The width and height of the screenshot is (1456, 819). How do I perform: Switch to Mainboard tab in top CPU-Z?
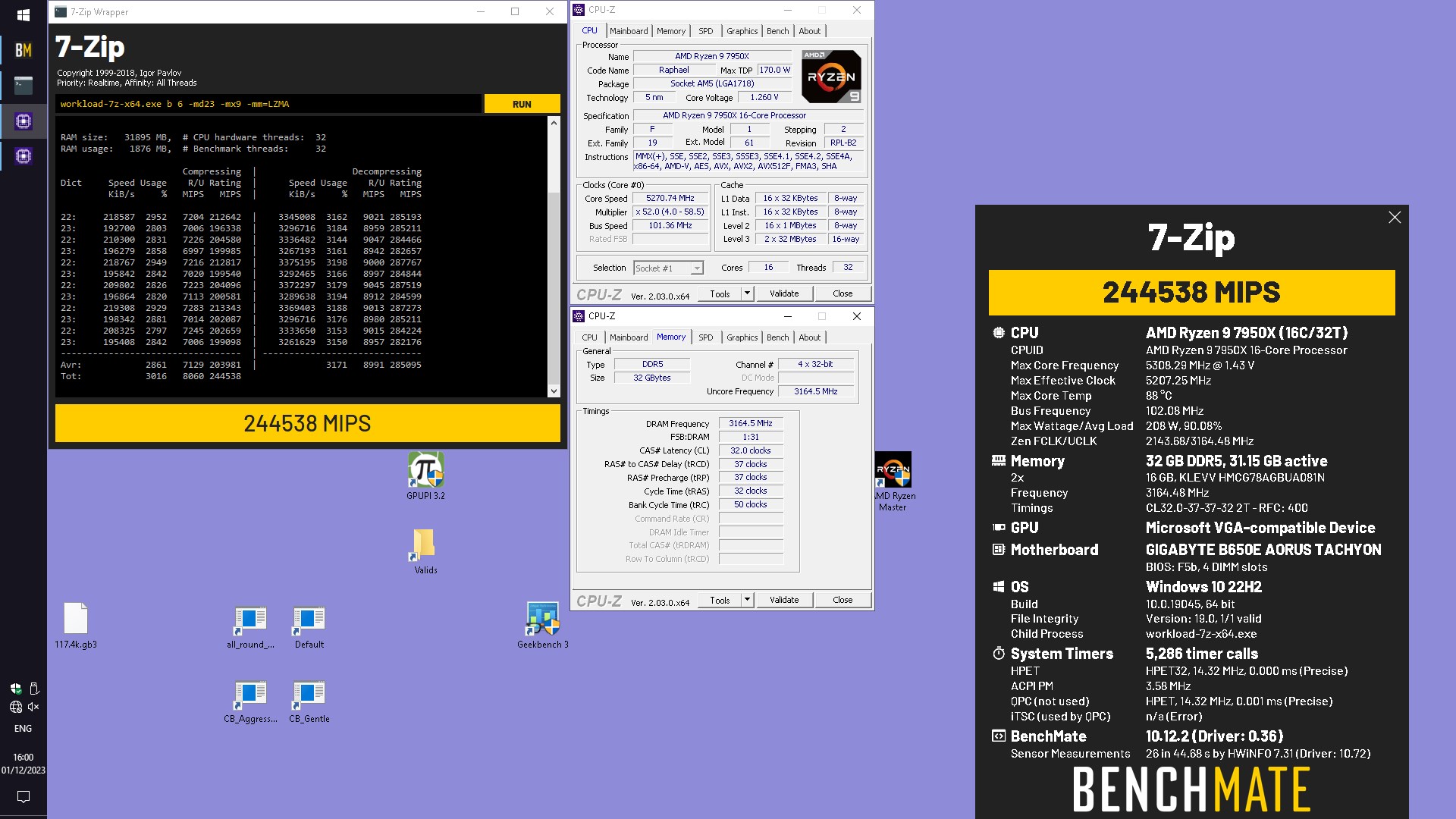pos(629,31)
